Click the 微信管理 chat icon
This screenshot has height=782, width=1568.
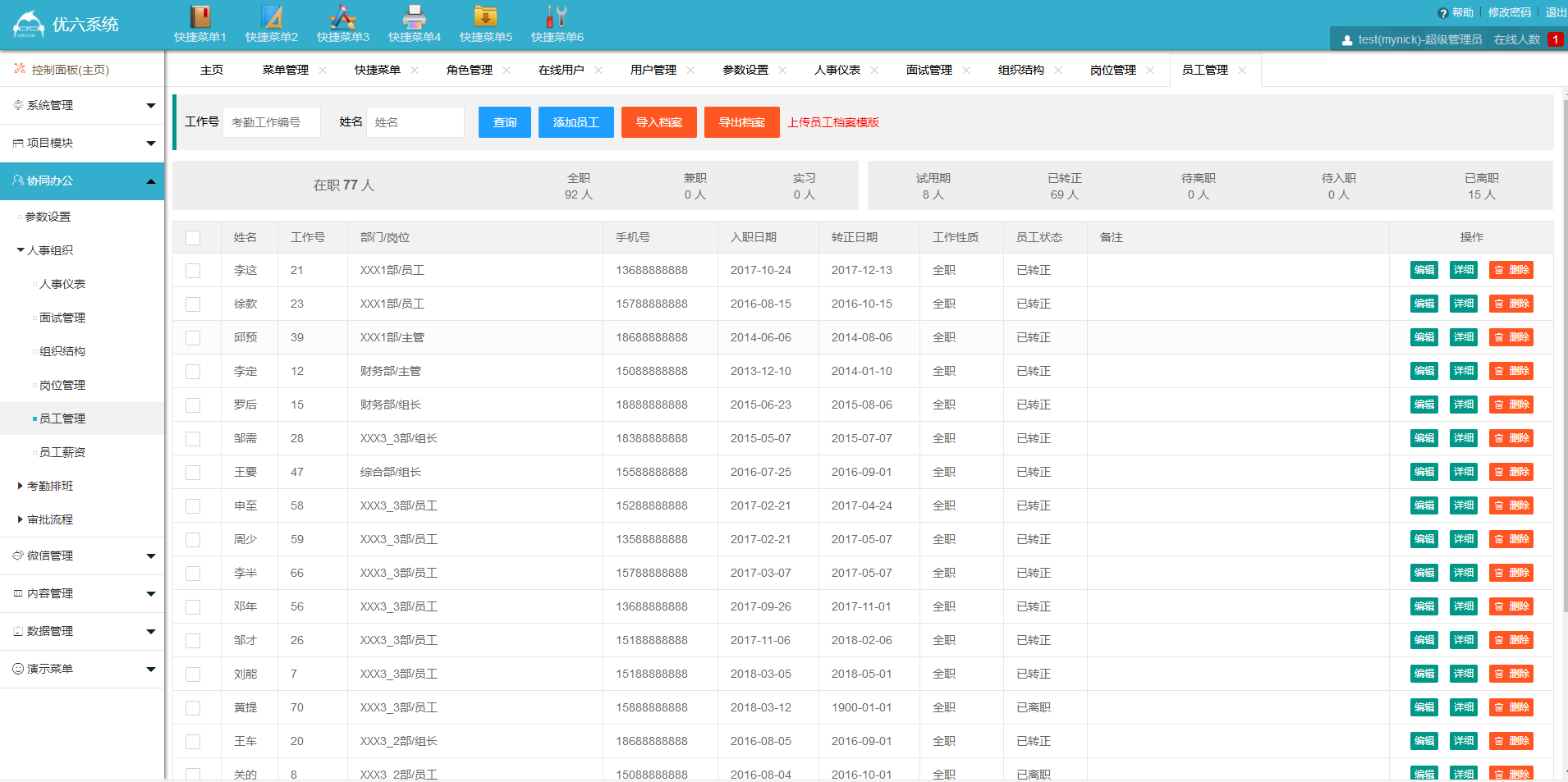(x=18, y=556)
